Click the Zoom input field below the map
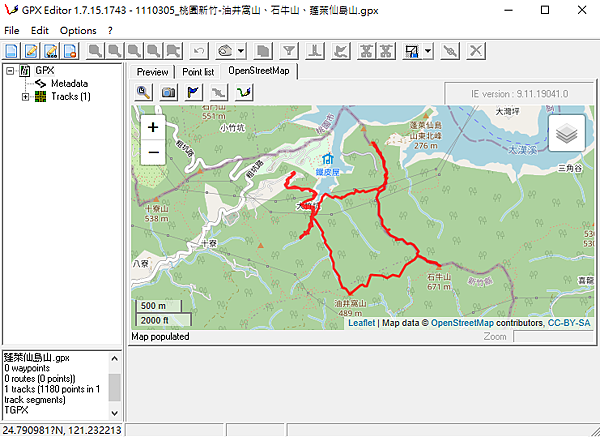Viewport: 600px width, 437px height. (x=553, y=337)
